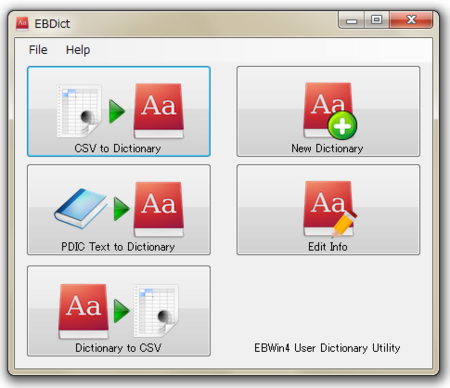Click the EBWin4 User Dictionary Utility text
The width and height of the screenshot is (450, 388).
click(x=327, y=348)
